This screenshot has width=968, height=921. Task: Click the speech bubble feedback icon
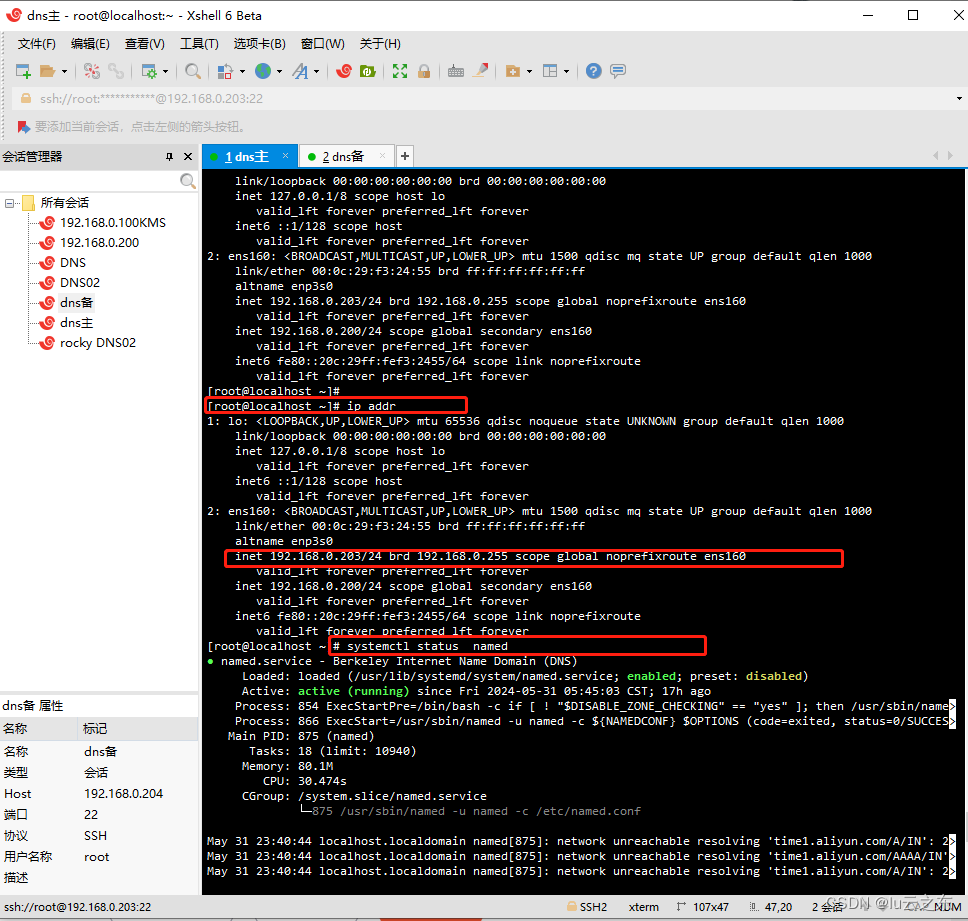(x=618, y=71)
